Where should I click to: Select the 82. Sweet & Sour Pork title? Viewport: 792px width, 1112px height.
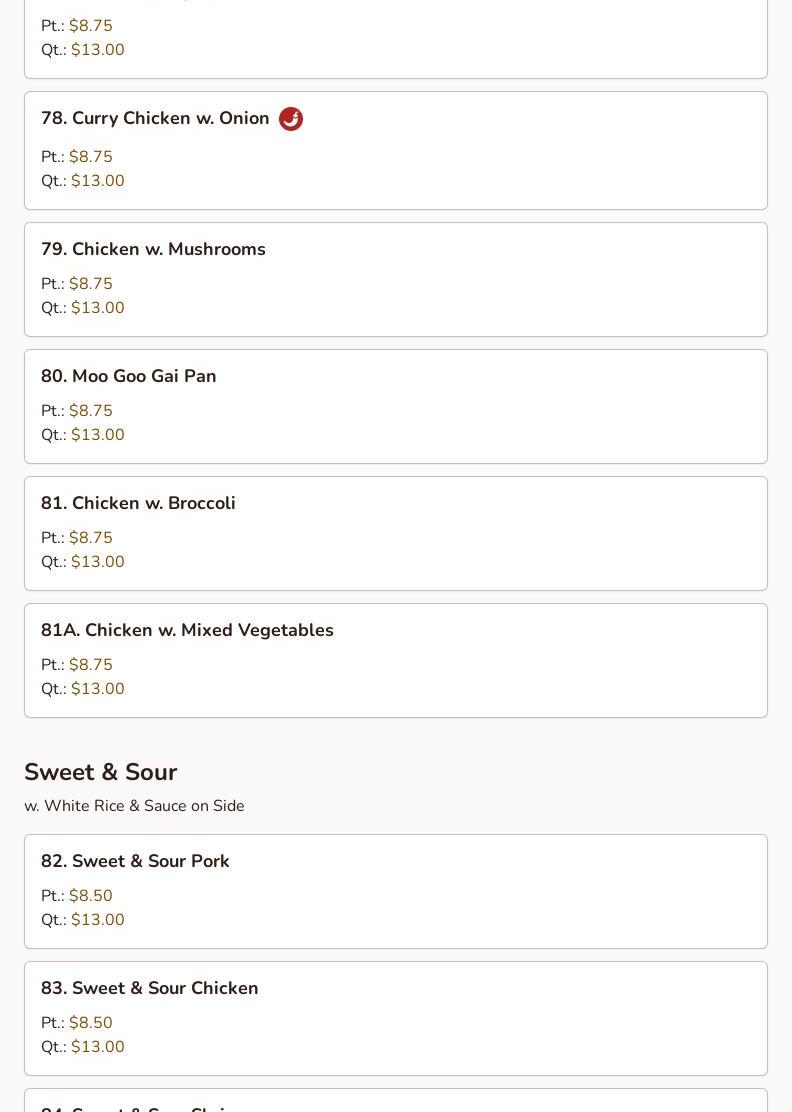pos(135,861)
